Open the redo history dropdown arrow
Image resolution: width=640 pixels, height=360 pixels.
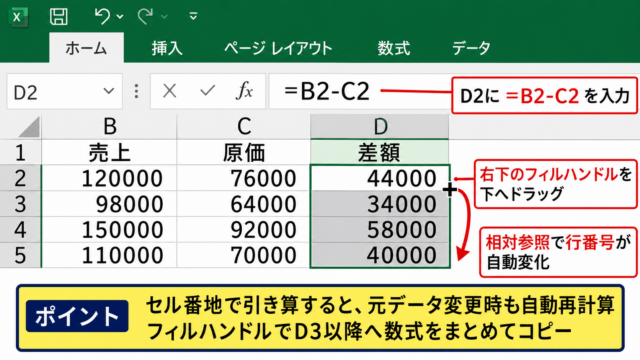tap(164, 17)
